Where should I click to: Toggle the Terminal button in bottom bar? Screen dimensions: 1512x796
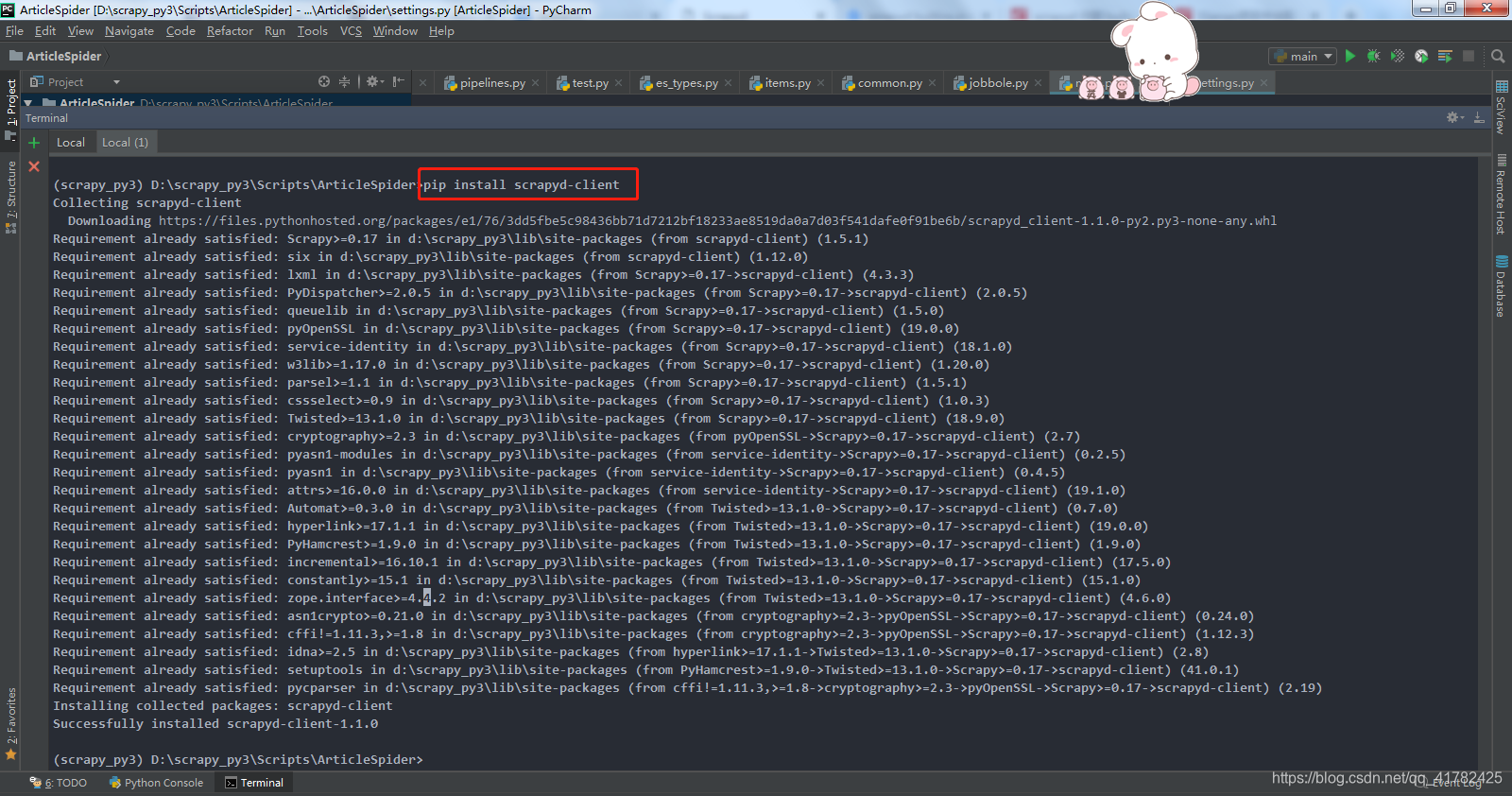(x=254, y=783)
